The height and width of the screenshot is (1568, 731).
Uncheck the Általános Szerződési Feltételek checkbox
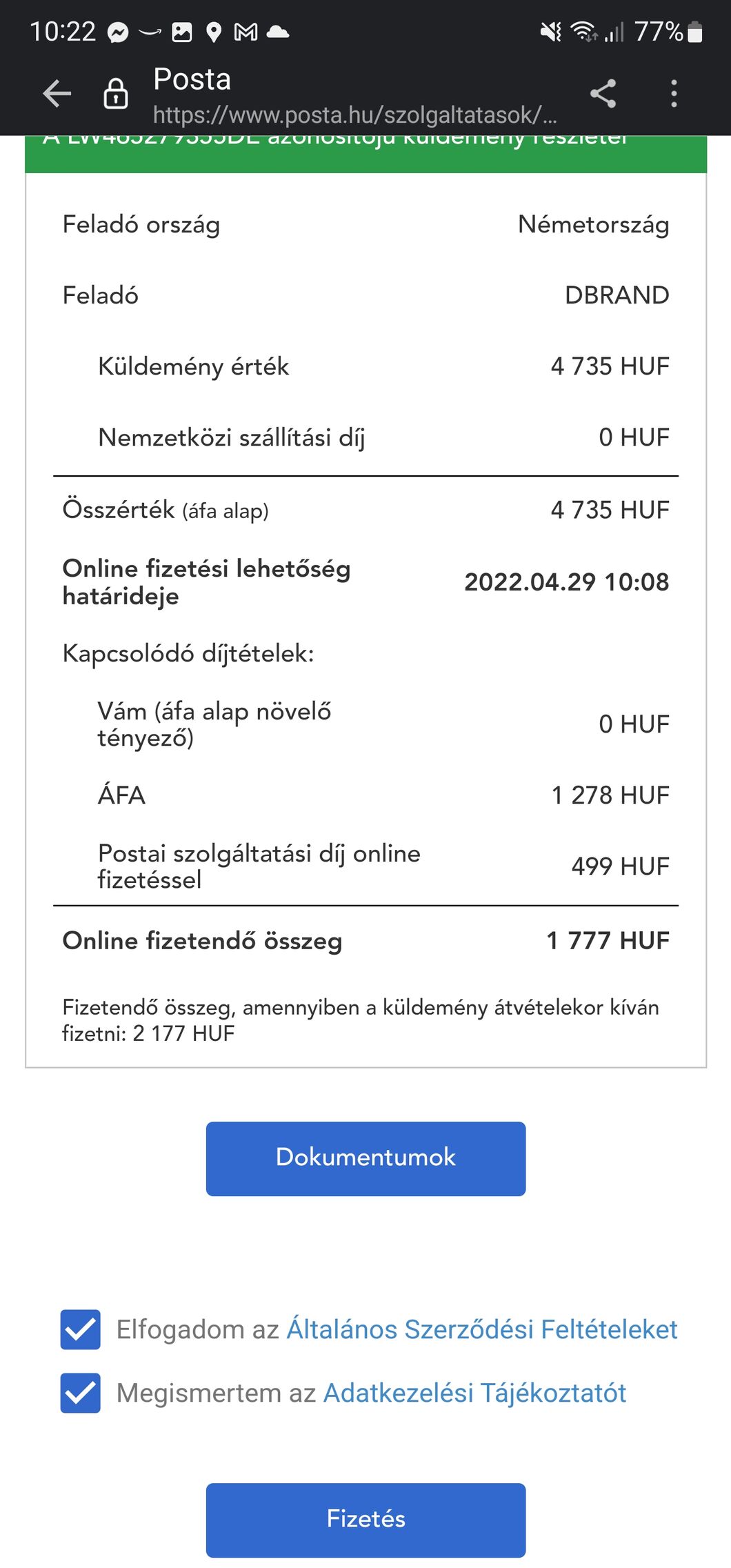81,1329
